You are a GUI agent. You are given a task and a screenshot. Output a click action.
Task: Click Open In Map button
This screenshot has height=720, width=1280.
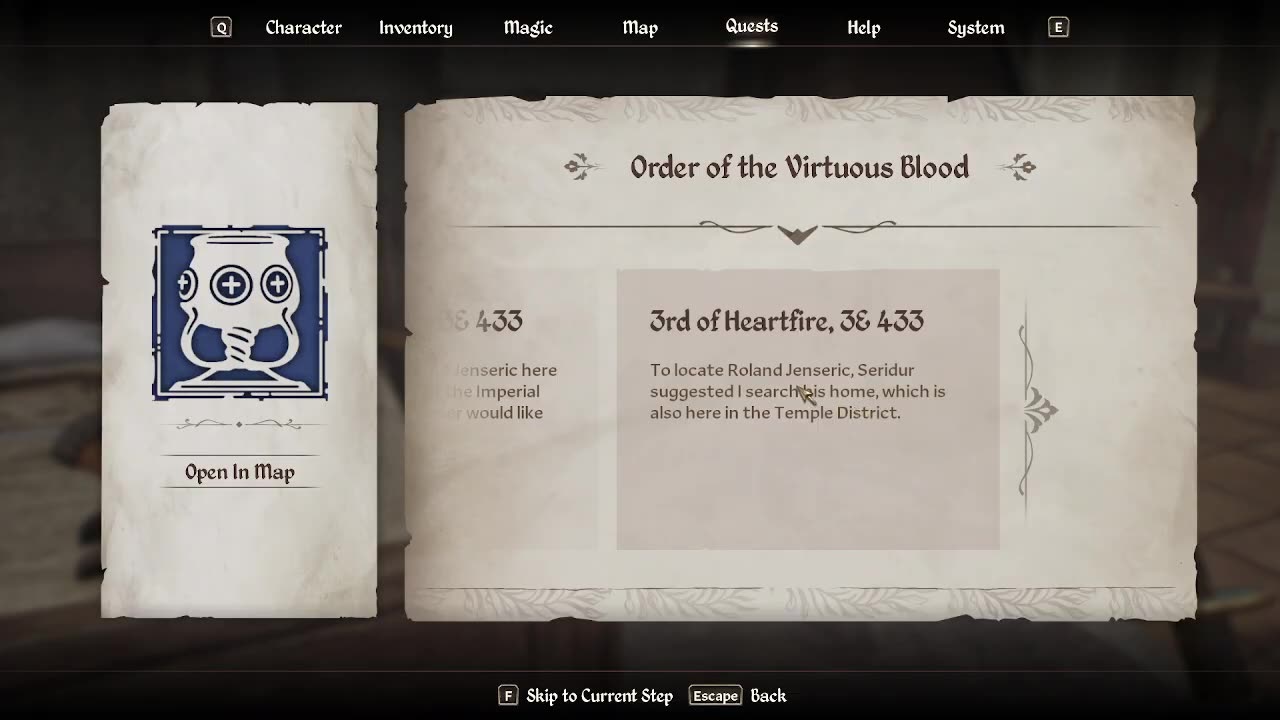pos(240,472)
